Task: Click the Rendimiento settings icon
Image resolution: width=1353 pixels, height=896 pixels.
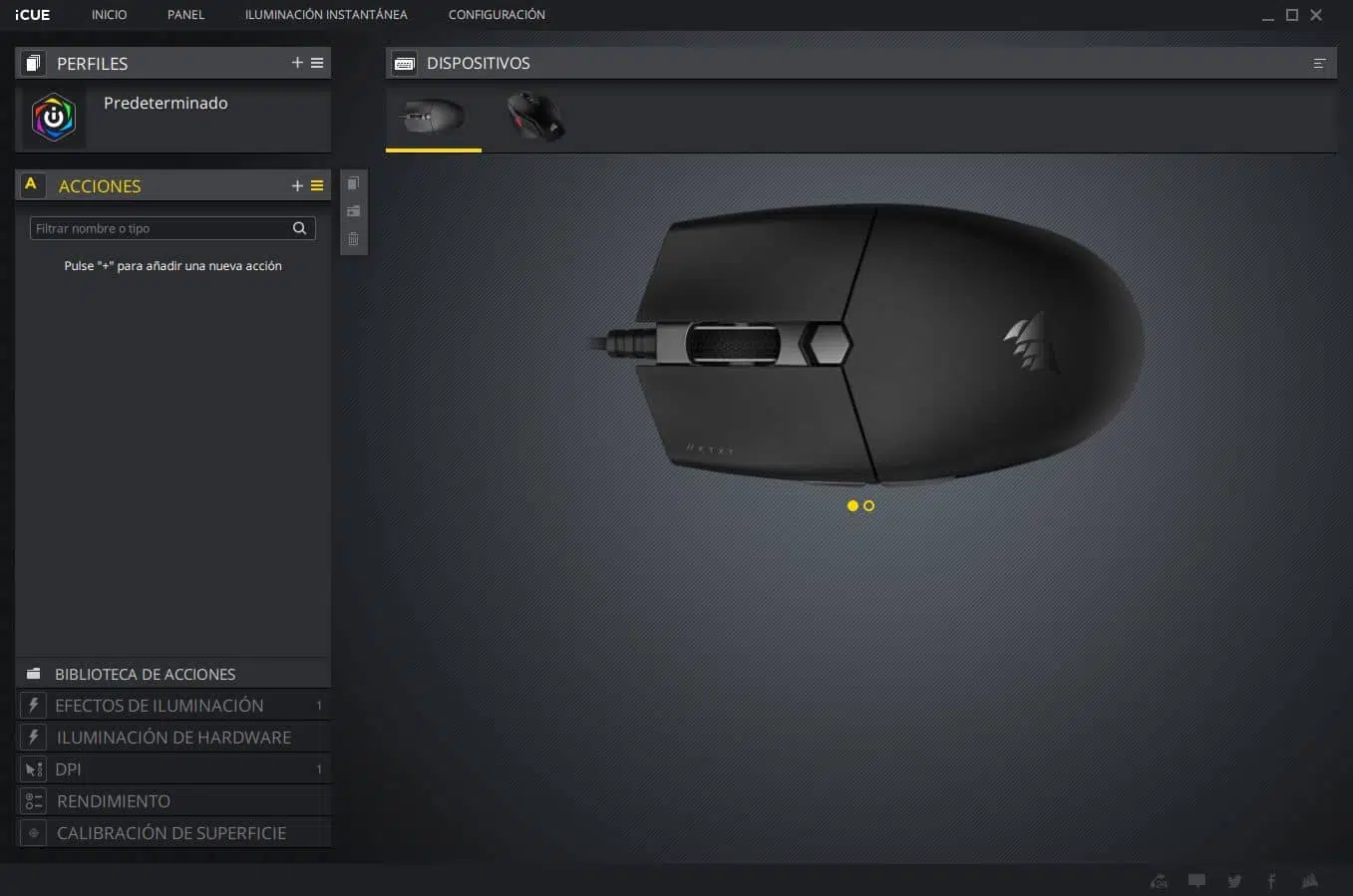Action: (34, 801)
